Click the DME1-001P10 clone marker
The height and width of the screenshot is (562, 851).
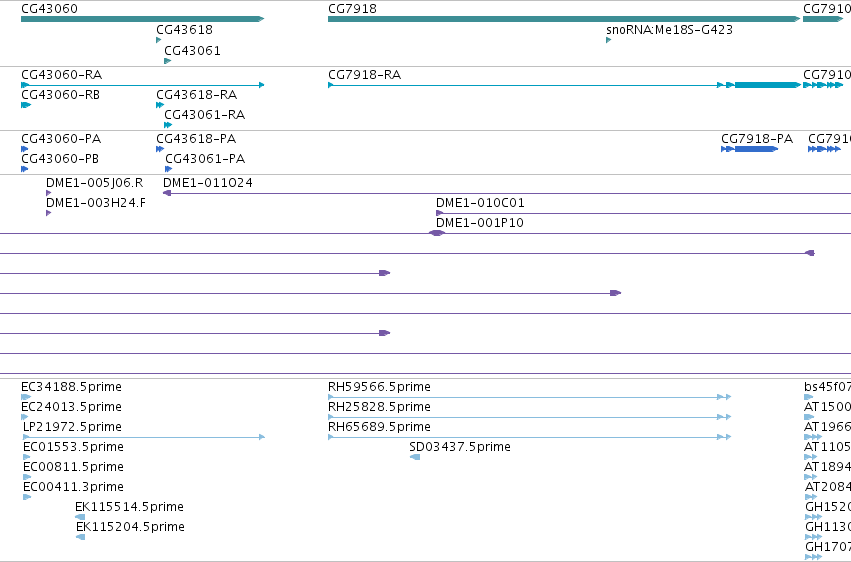pos(437,233)
